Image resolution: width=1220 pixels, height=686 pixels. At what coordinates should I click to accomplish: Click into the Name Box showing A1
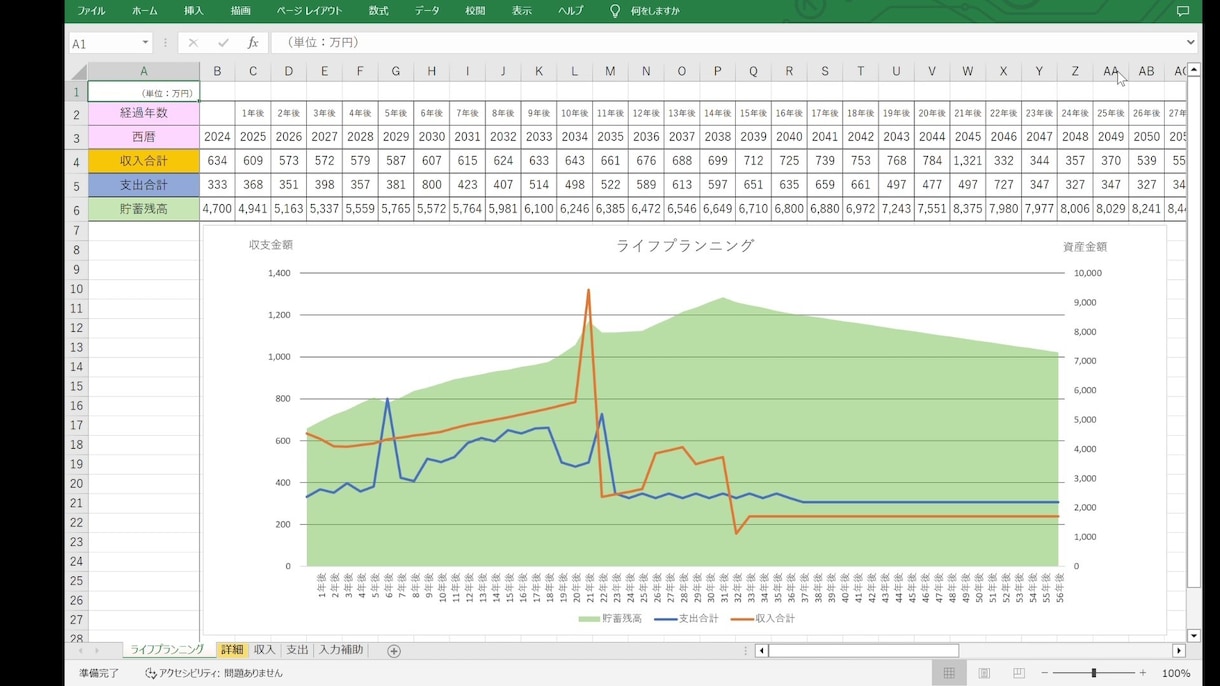pyautogui.click(x=103, y=43)
